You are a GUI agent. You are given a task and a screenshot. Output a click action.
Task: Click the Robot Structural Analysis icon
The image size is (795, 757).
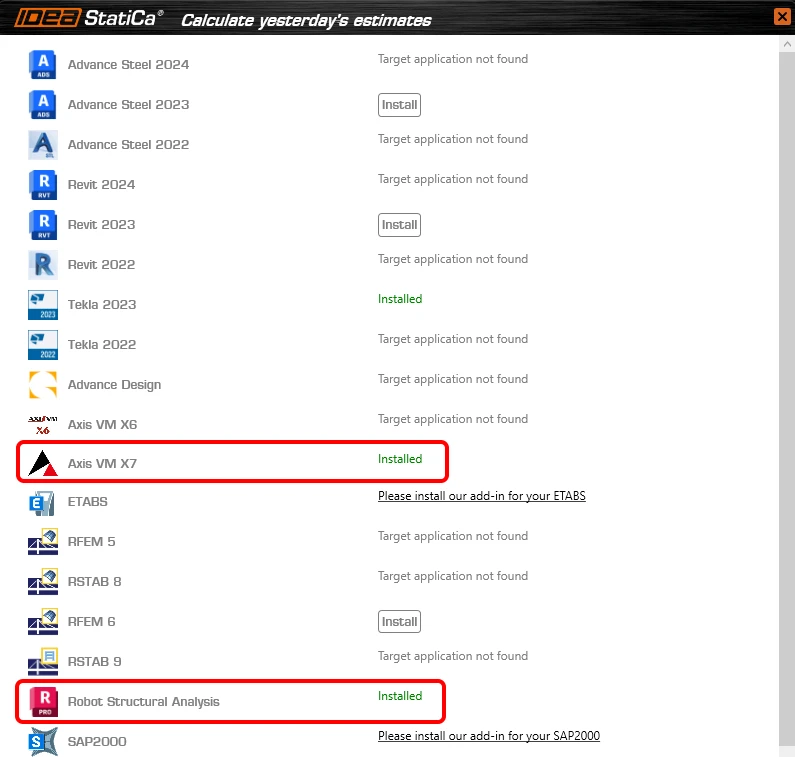[x=44, y=702]
